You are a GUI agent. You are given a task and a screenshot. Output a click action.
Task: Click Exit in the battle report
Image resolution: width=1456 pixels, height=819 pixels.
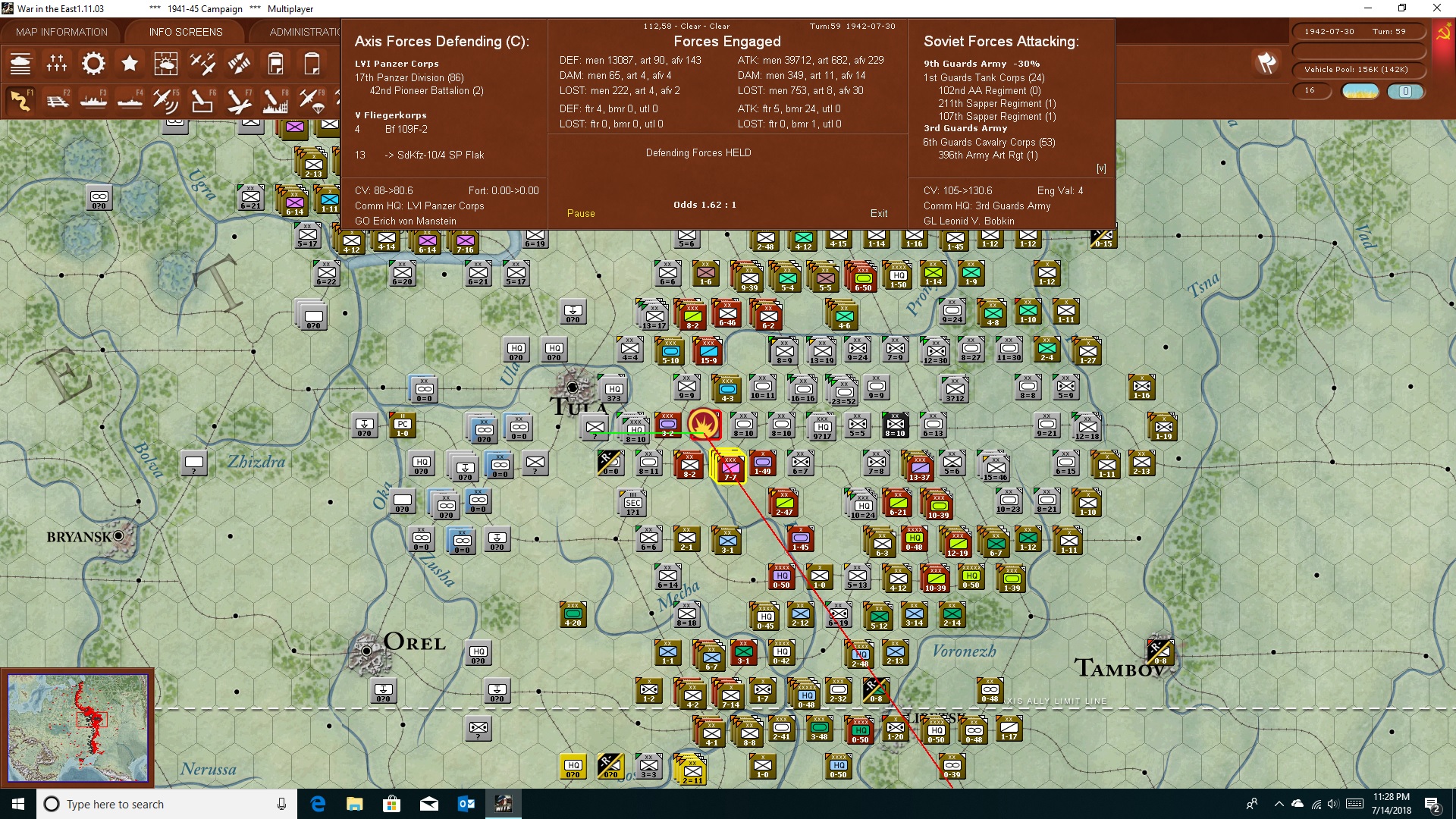click(879, 214)
